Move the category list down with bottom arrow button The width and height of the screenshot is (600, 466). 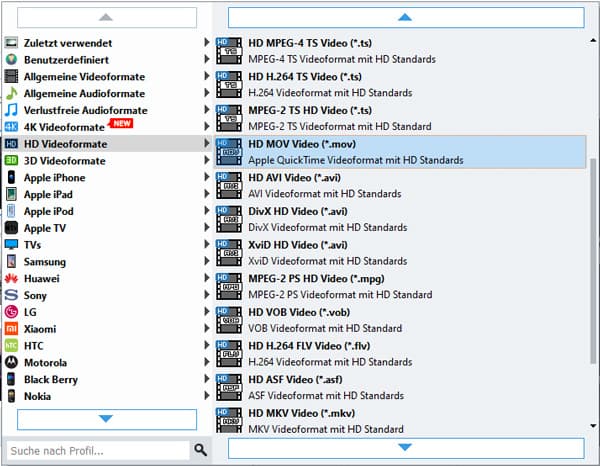click(x=107, y=419)
